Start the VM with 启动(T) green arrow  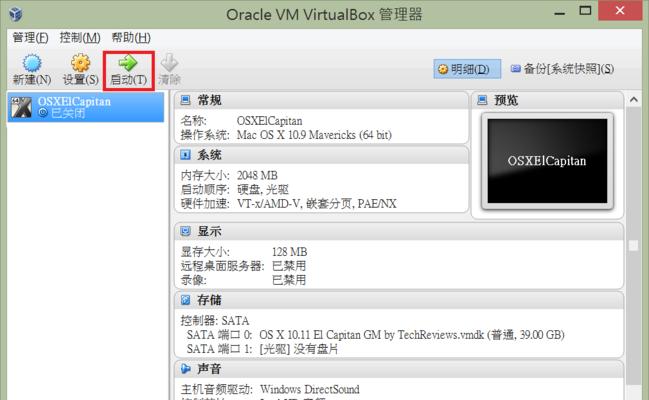tap(128, 63)
